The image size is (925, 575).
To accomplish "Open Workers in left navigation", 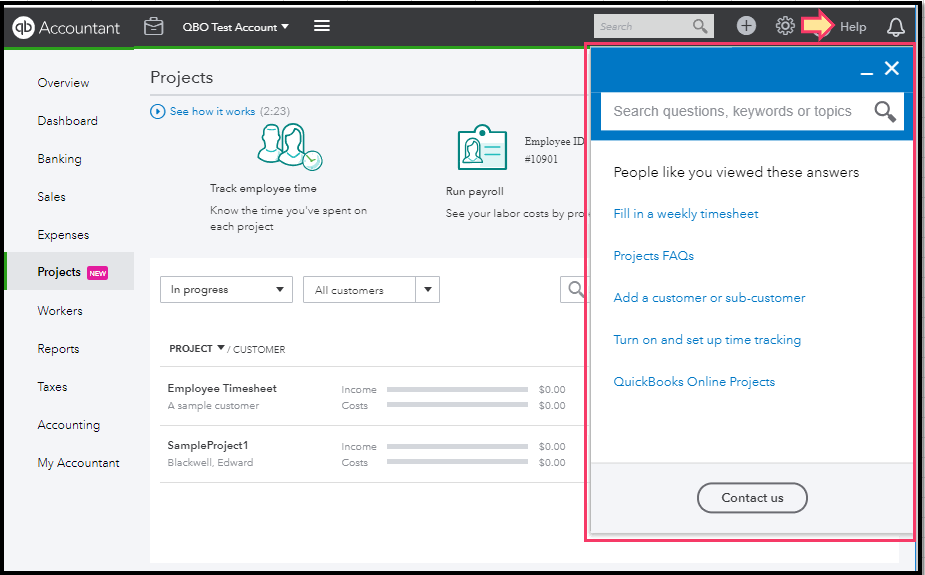I will click(x=60, y=310).
